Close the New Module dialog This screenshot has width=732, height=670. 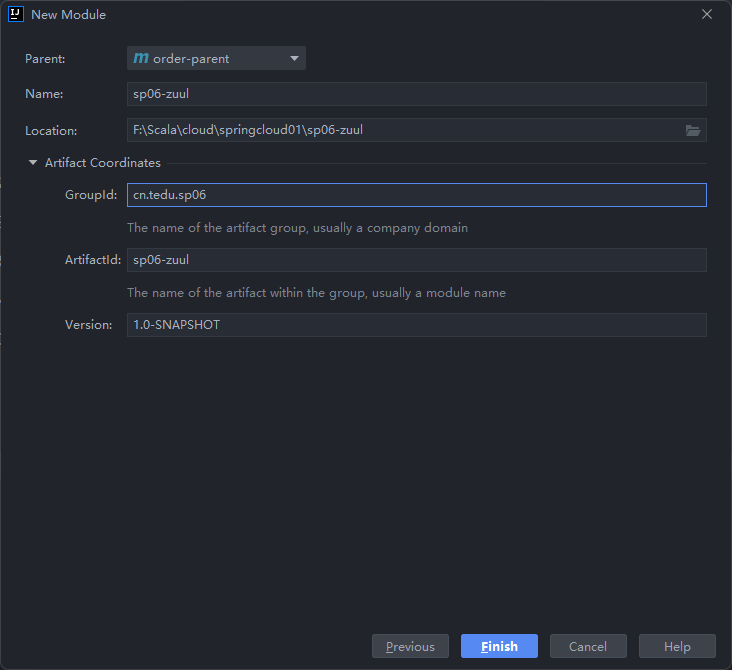(707, 14)
